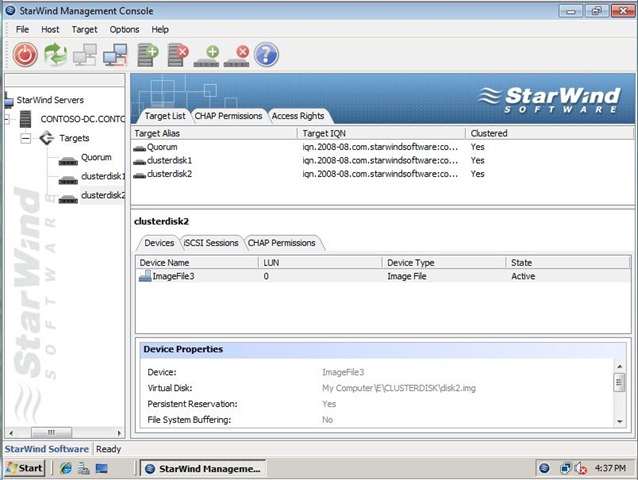
Task: Select clusterdisk1 in left tree
Action: point(103,177)
